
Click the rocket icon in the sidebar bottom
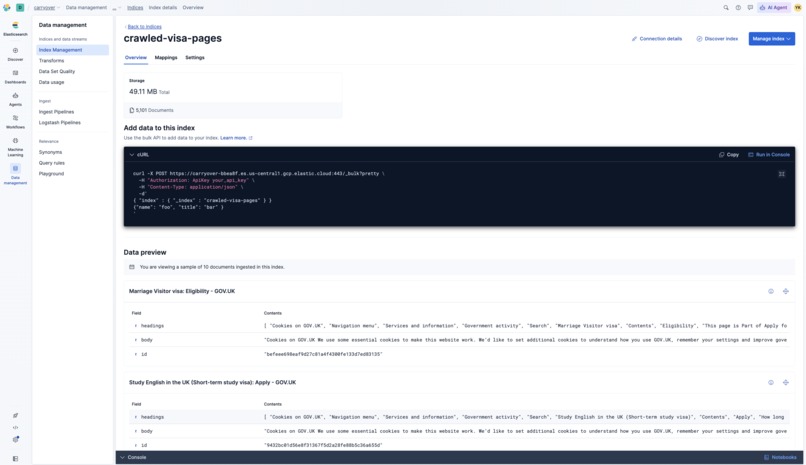[15, 415]
